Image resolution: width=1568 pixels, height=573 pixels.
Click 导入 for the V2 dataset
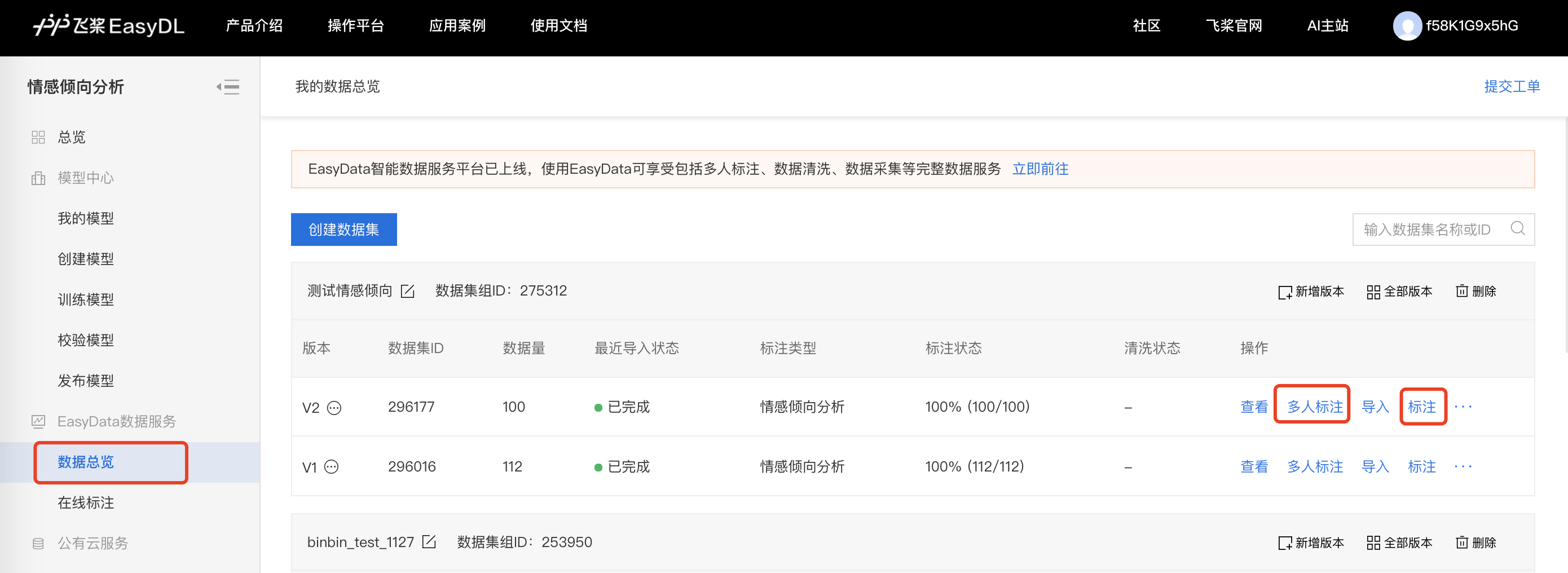click(1376, 407)
